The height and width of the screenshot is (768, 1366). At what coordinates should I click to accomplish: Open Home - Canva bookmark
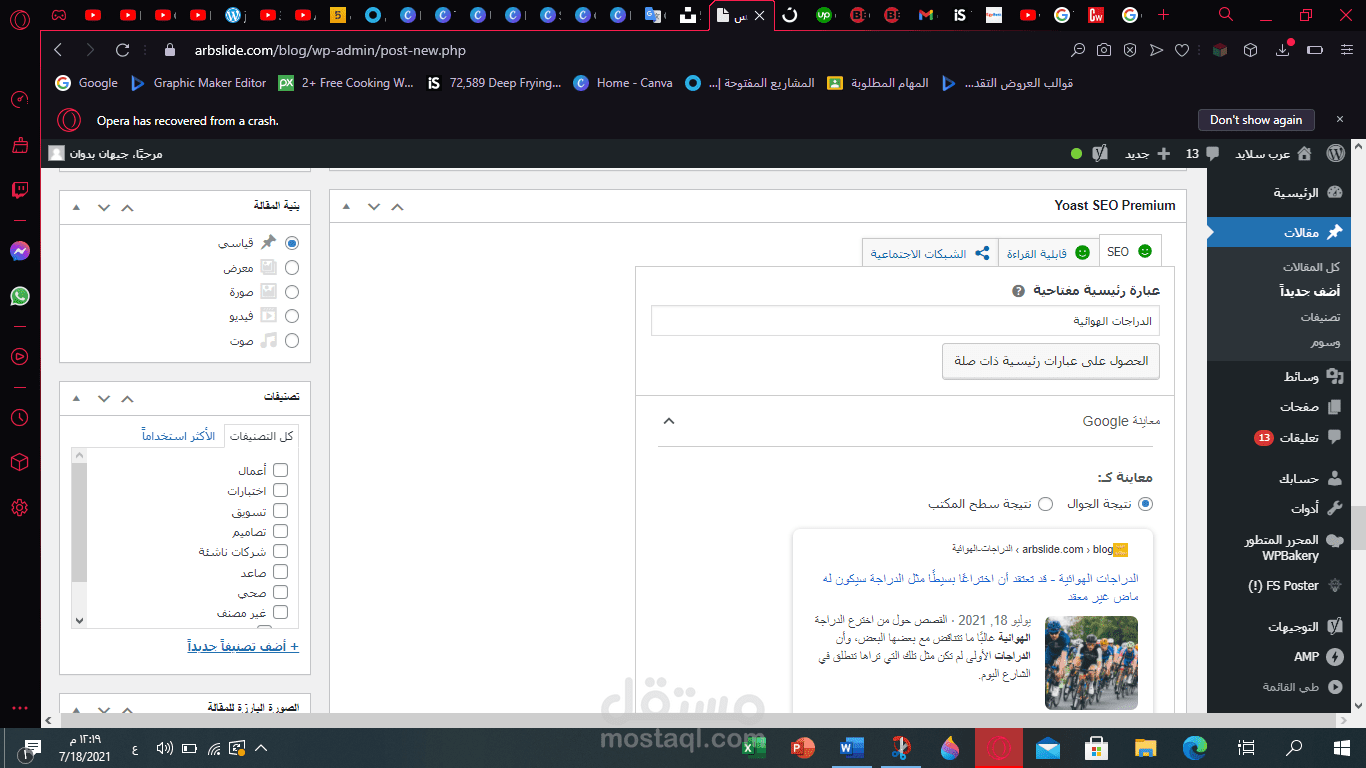pyautogui.click(x=623, y=83)
